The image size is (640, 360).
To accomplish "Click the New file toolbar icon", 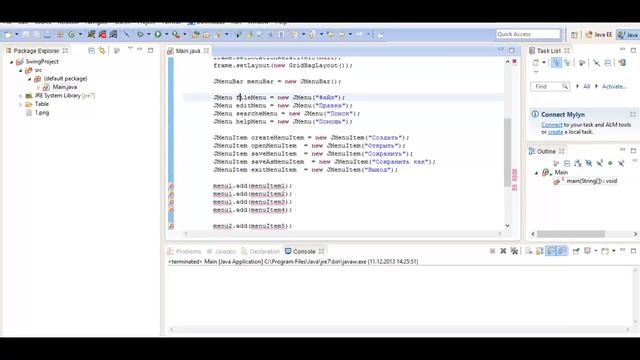I will pos(8,35).
